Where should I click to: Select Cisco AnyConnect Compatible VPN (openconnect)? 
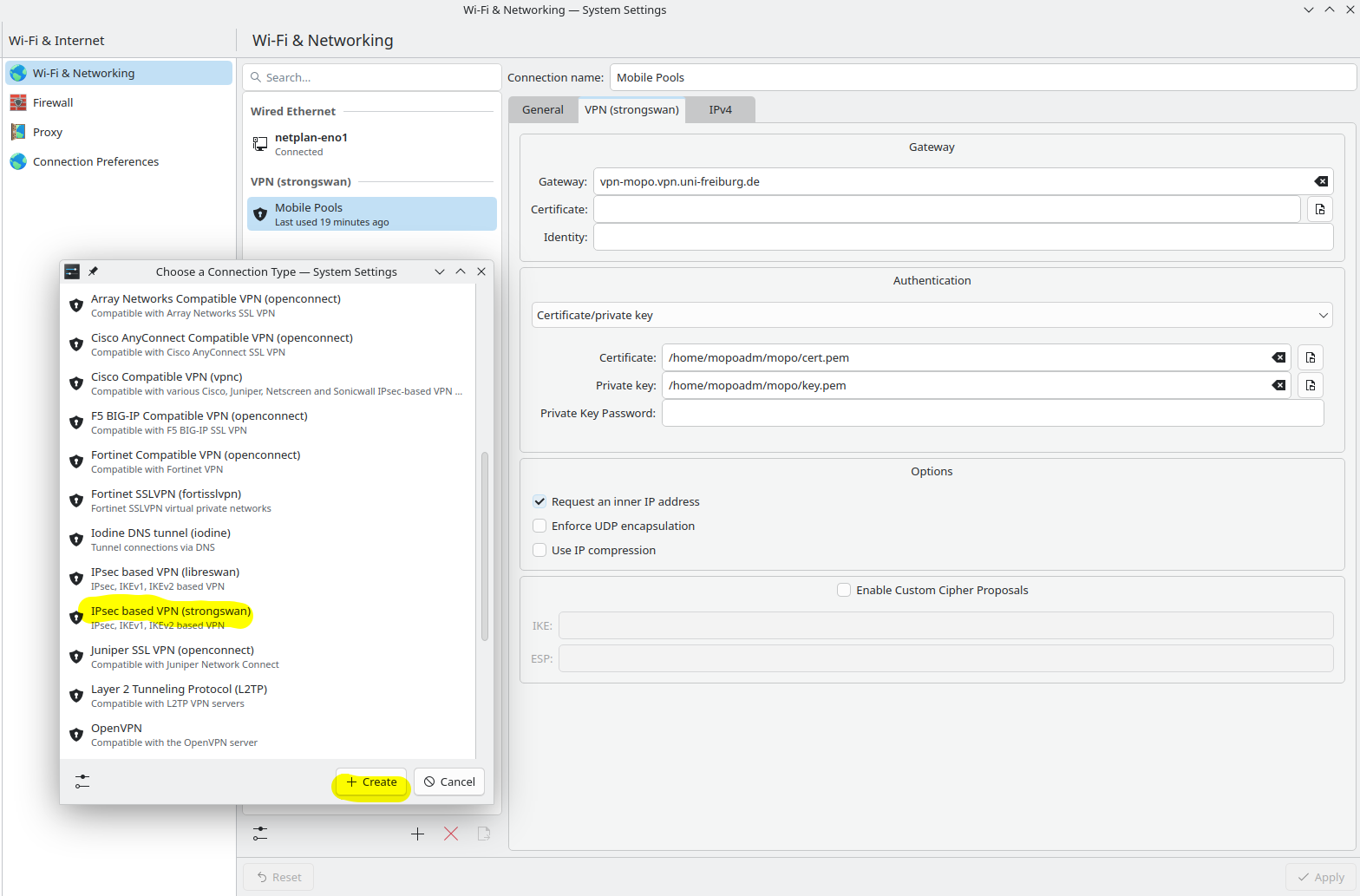point(269,344)
